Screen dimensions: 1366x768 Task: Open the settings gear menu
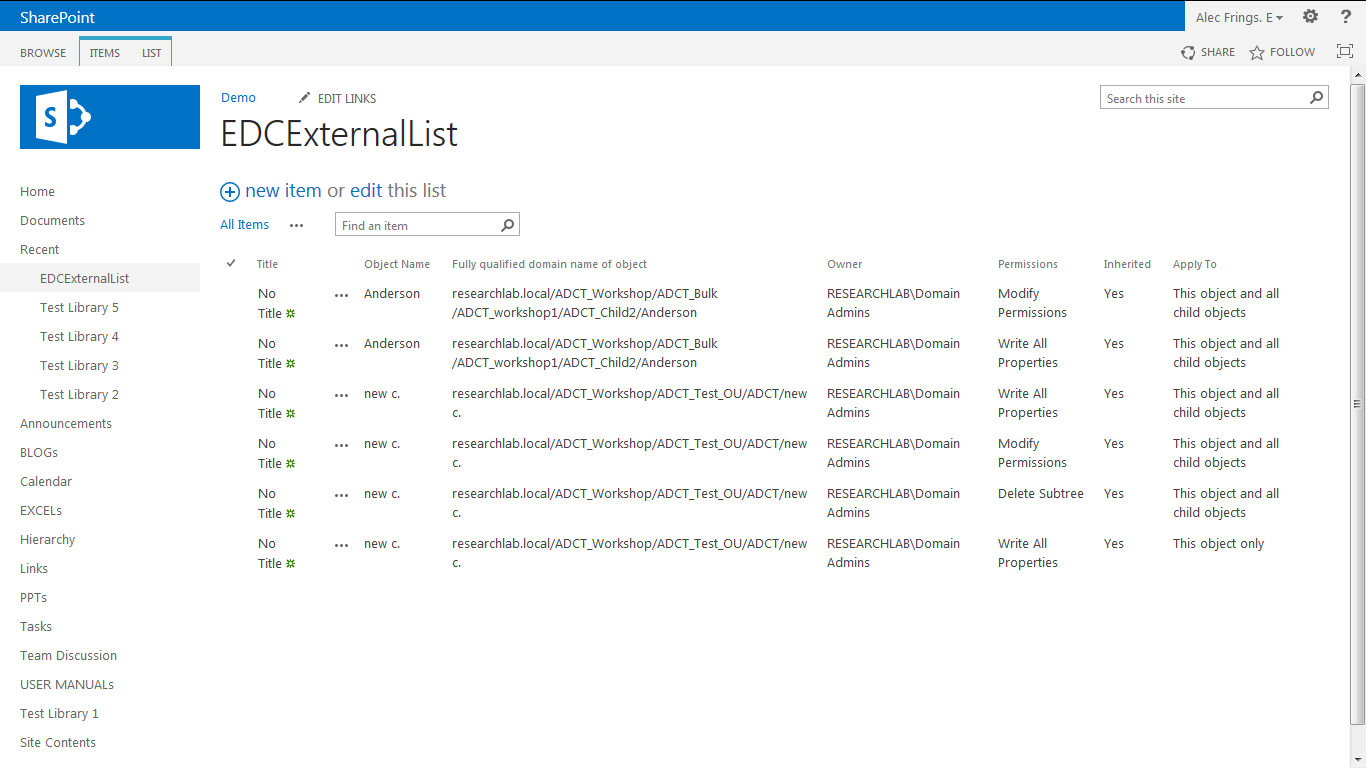point(1310,16)
